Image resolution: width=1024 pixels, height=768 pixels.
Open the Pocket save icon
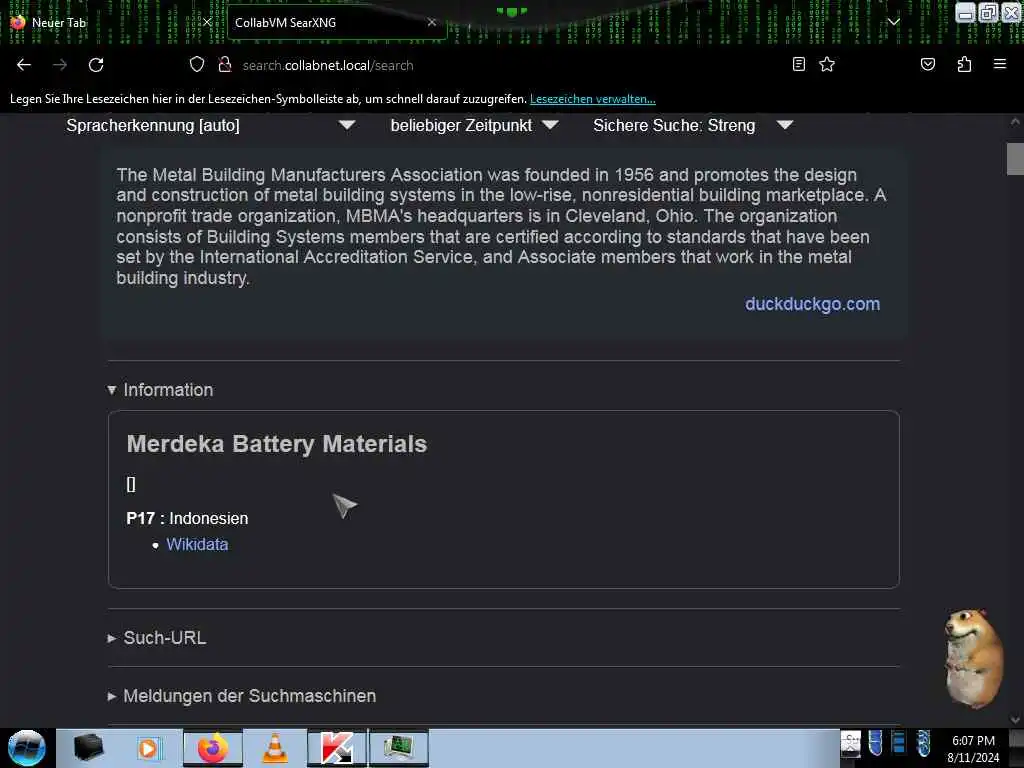point(927,64)
